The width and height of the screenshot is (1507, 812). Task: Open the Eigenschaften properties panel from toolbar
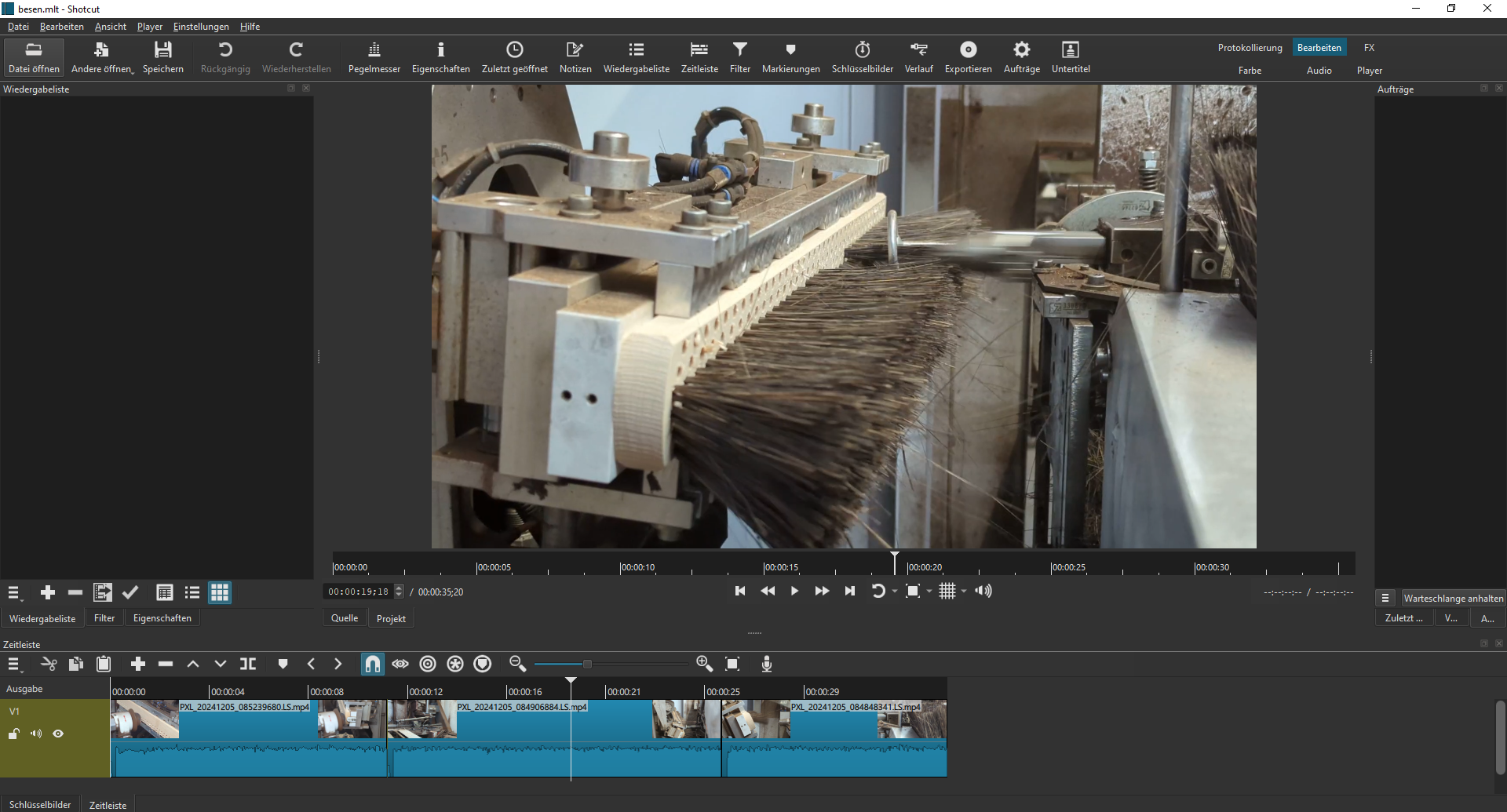(440, 57)
